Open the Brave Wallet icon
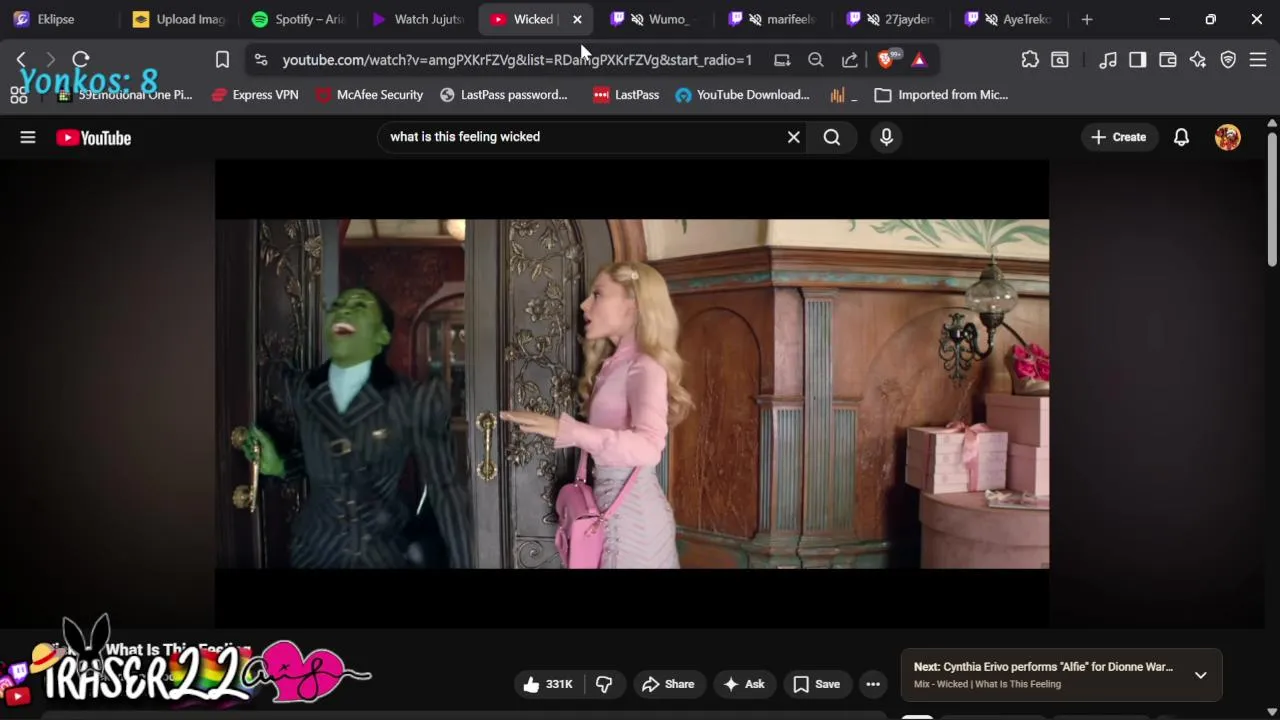 (1168, 60)
